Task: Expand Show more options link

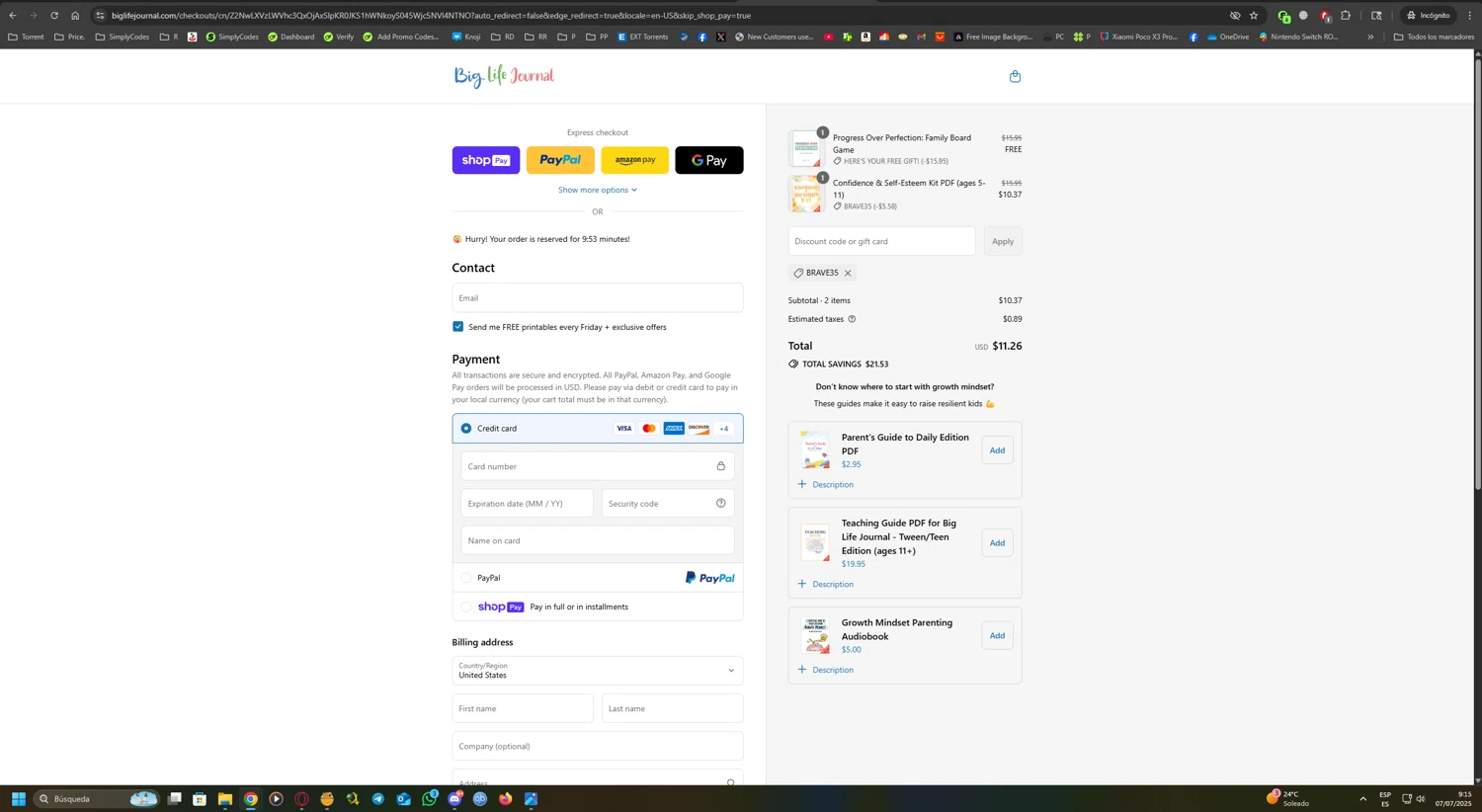Action: (x=598, y=190)
